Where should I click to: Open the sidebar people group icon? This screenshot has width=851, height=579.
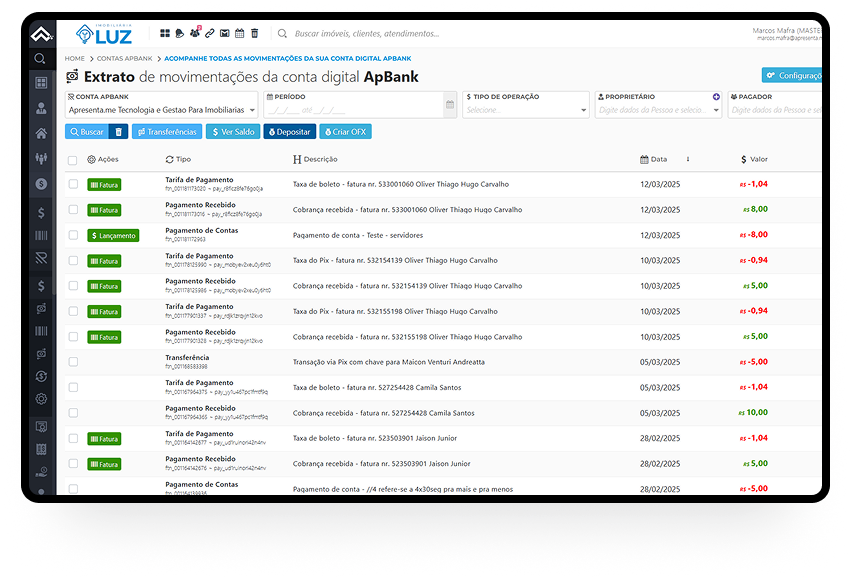coord(41,158)
